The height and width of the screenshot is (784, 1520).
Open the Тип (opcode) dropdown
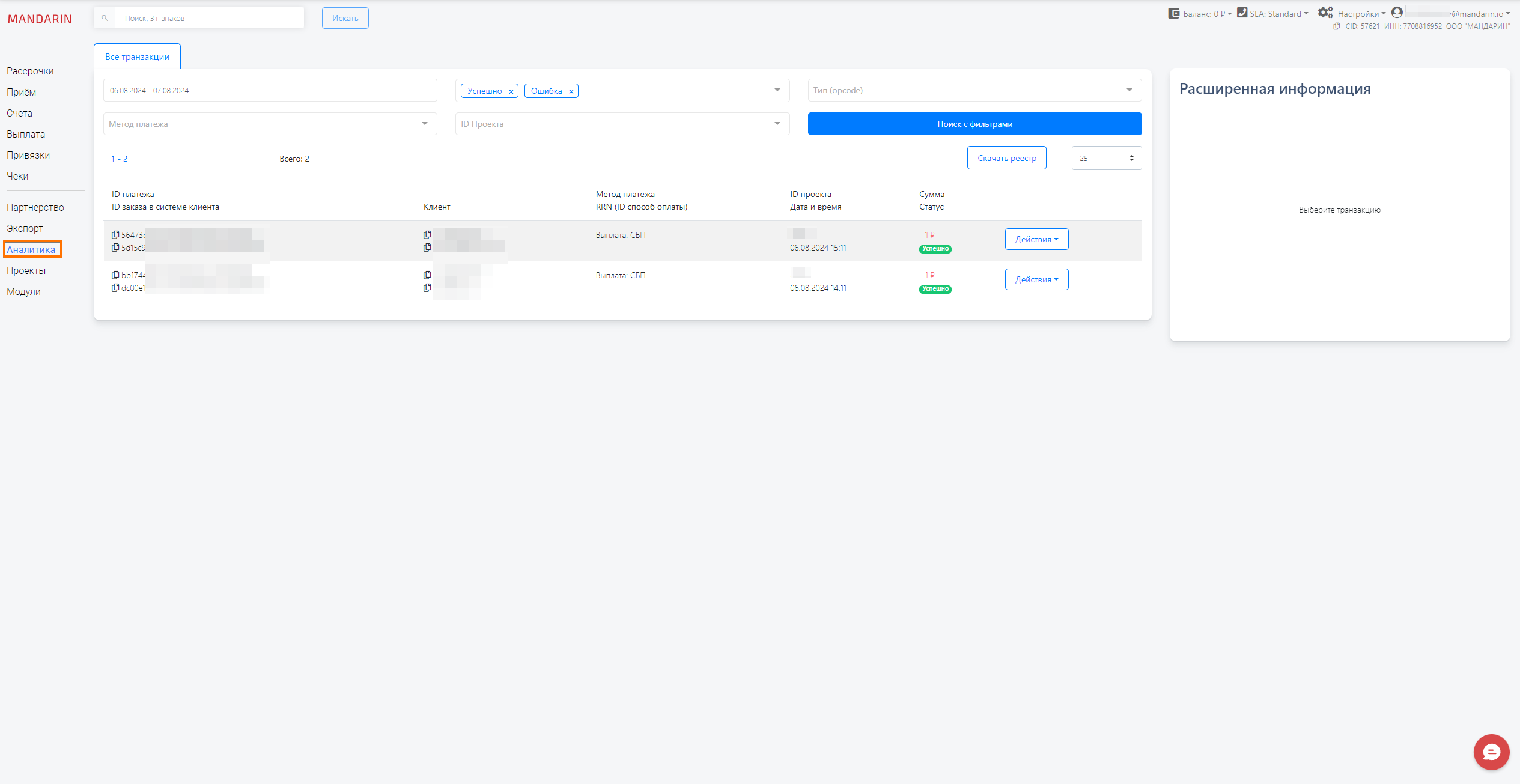tap(974, 90)
